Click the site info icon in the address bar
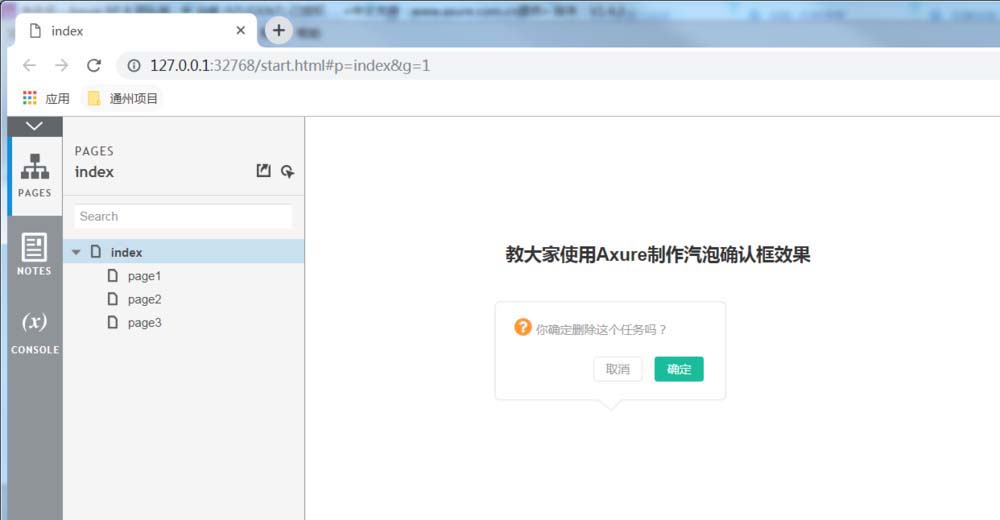This screenshot has width=1000, height=520. pyautogui.click(x=134, y=65)
